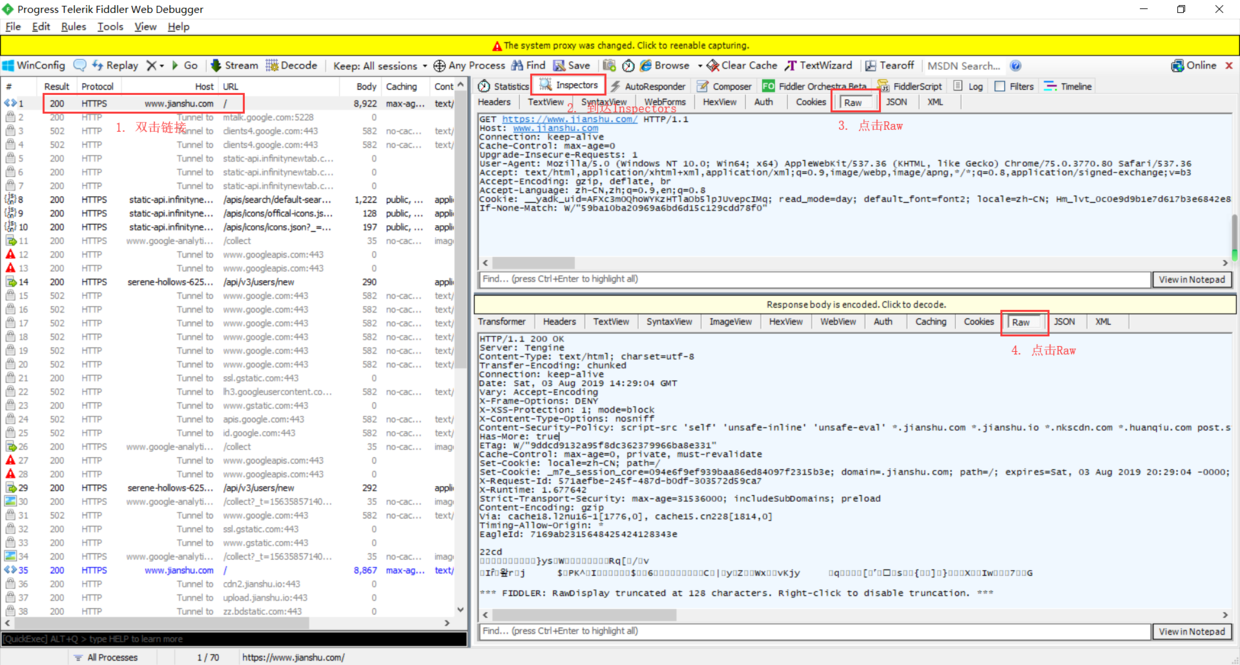Sort sessions by Result column header

(56, 87)
